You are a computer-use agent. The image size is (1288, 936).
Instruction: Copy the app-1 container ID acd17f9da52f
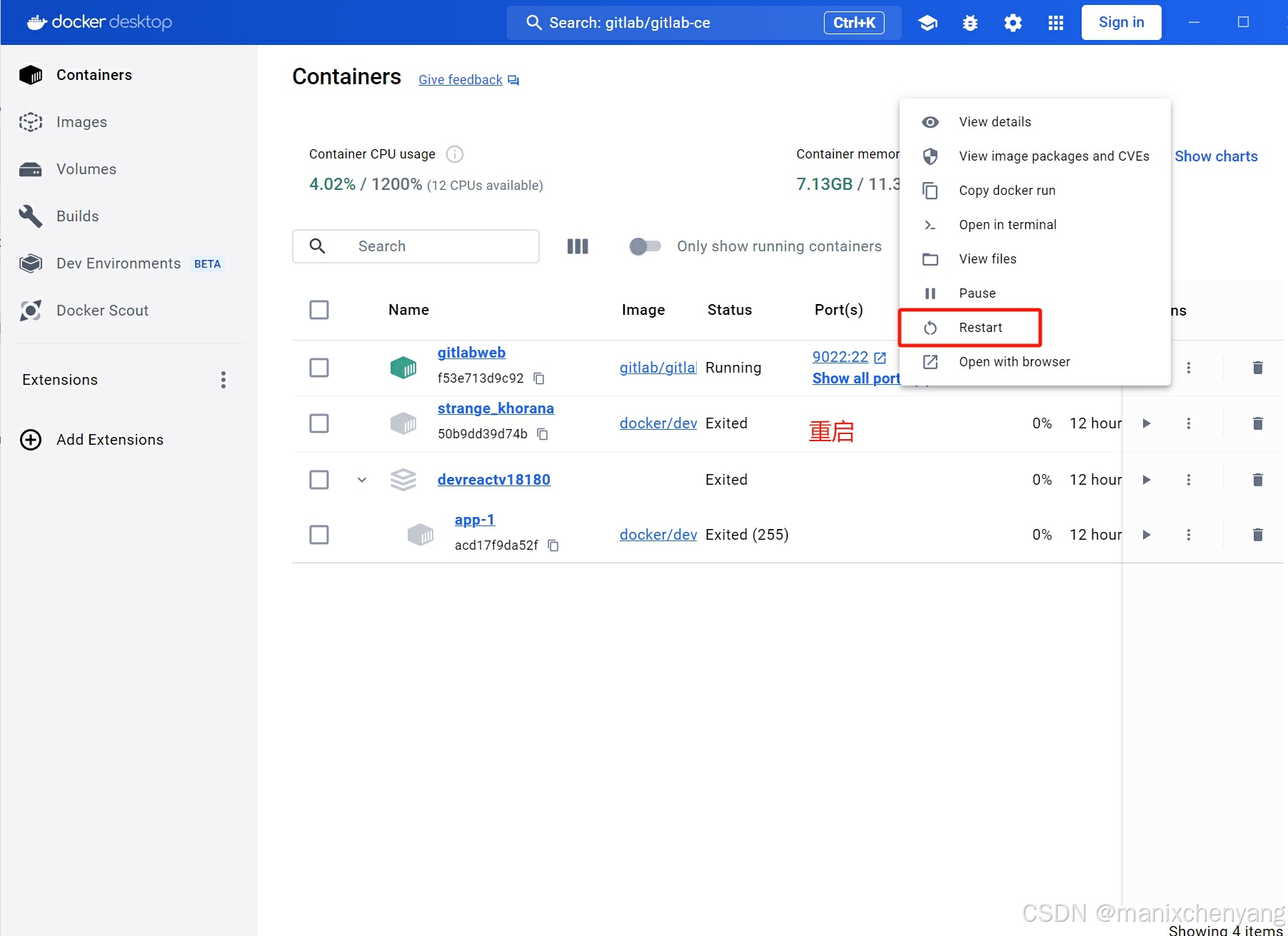553,545
